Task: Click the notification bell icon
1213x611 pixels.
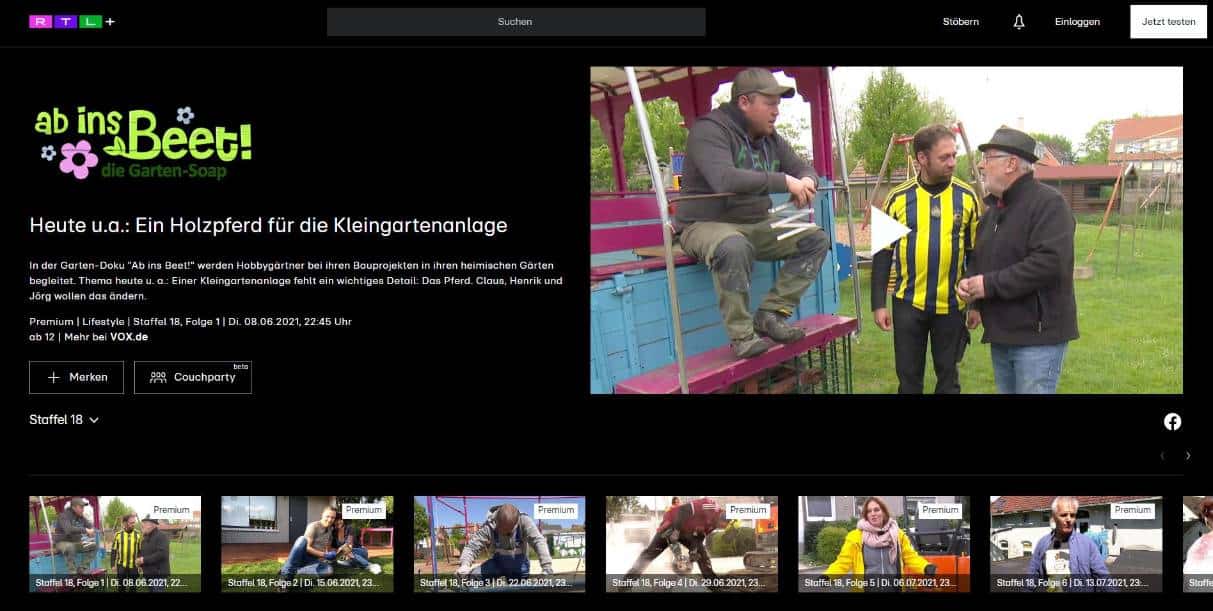Action: click(x=1019, y=22)
